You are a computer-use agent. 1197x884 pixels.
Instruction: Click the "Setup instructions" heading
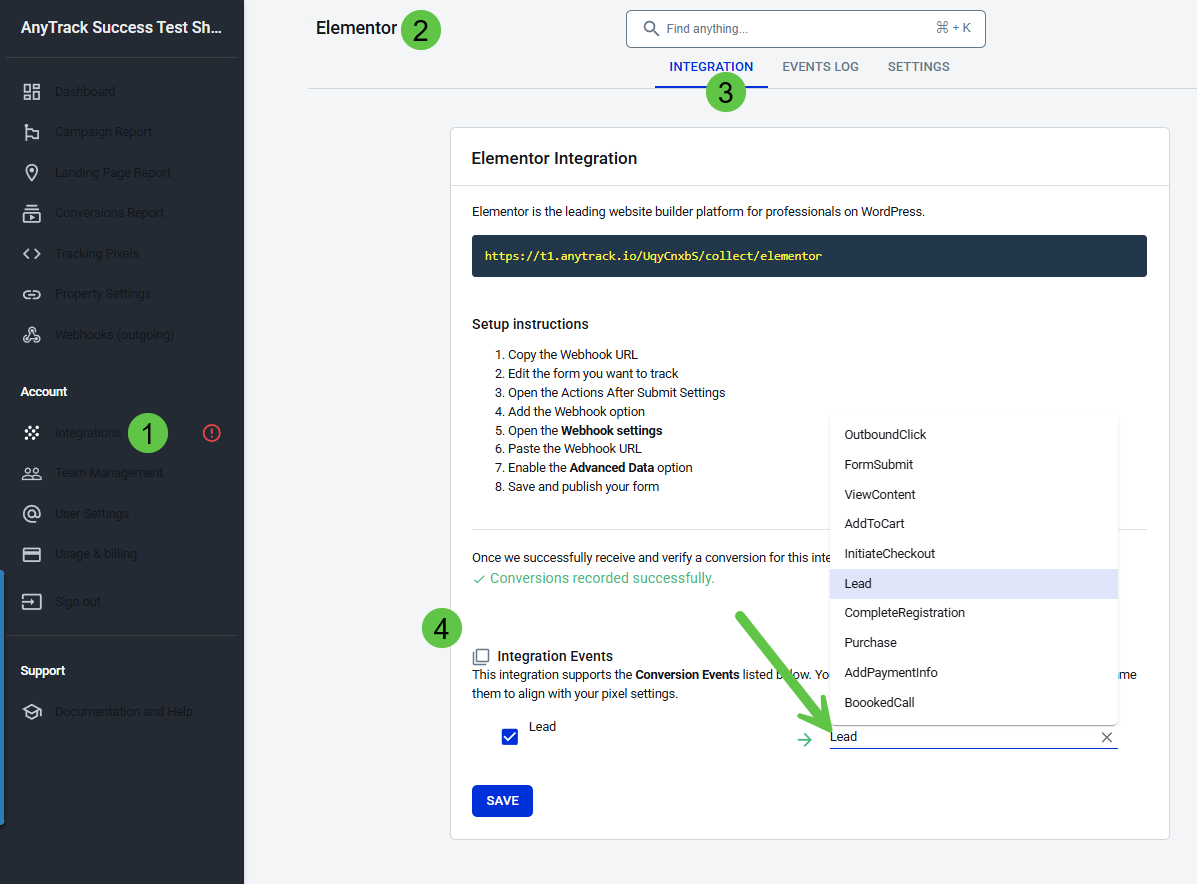pos(530,324)
